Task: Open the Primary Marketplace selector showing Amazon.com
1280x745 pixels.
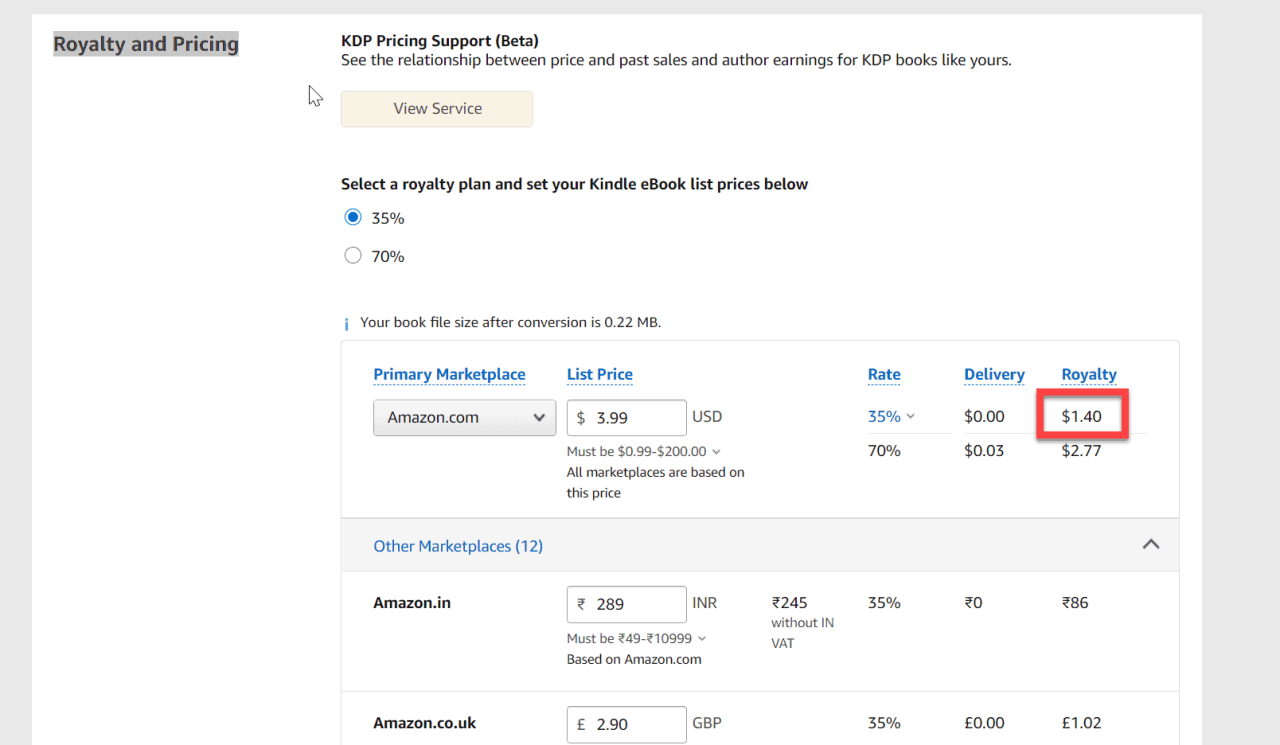Action: point(463,417)
